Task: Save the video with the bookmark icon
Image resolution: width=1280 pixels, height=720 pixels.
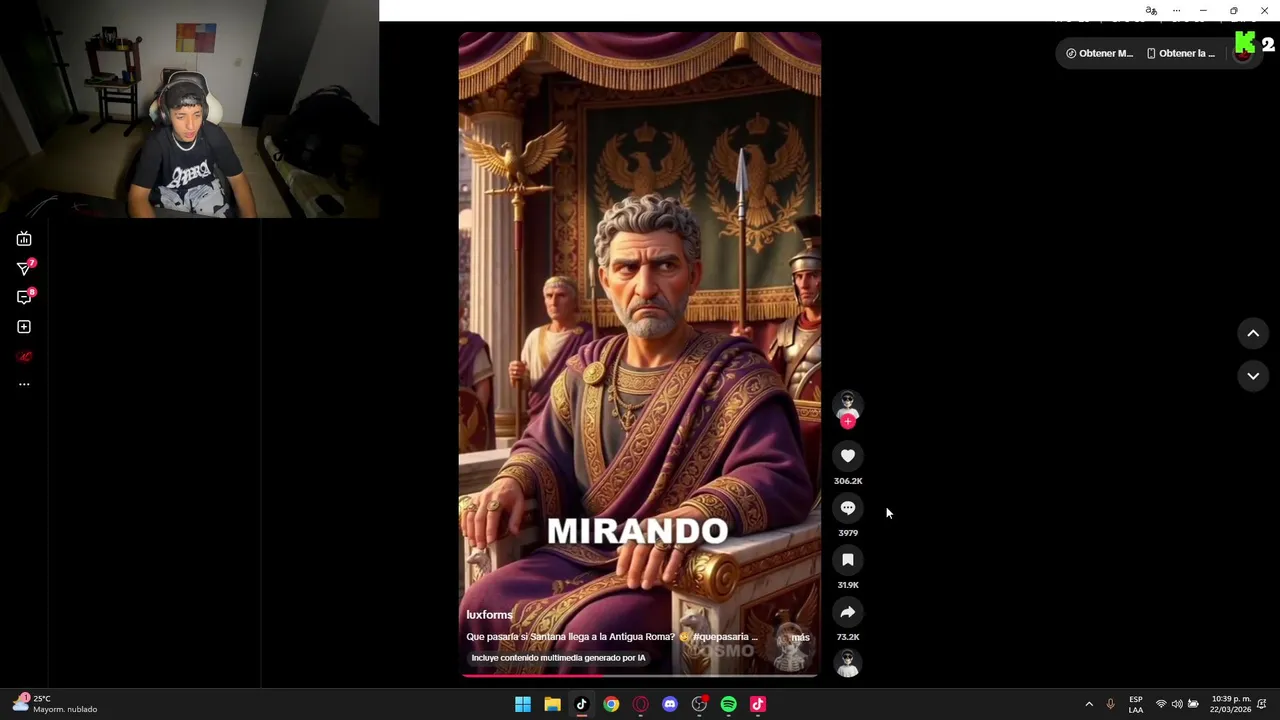Action: pyautogui.click(x=848, y=560)
